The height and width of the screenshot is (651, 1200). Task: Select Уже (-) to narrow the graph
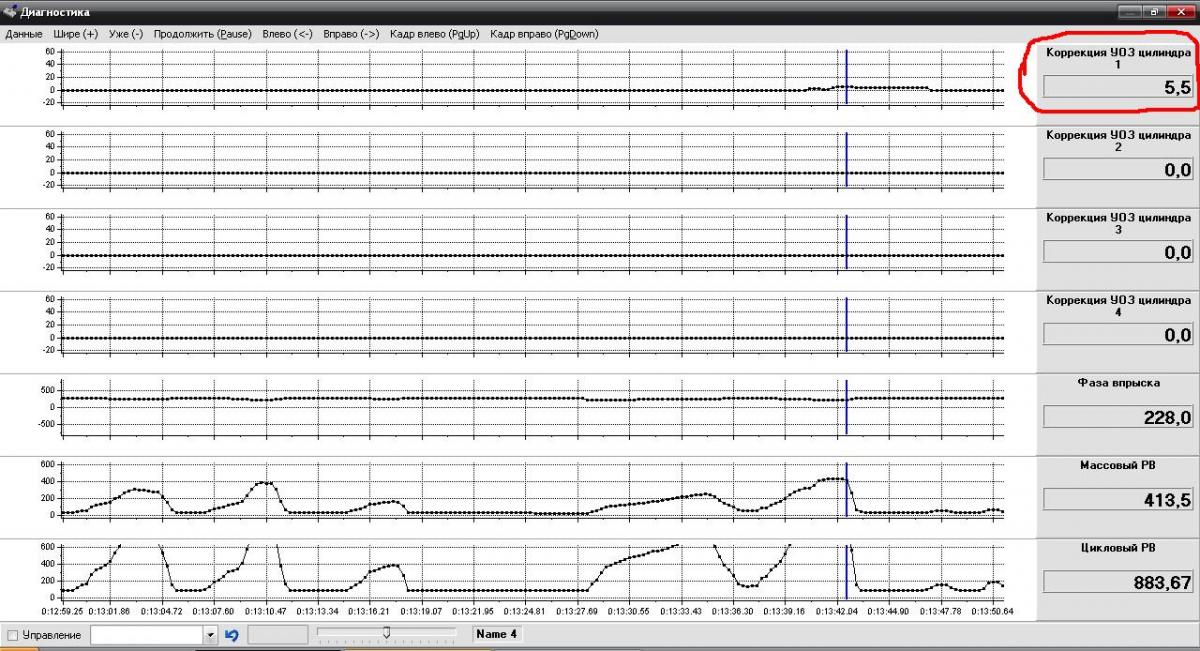[126, 33]
